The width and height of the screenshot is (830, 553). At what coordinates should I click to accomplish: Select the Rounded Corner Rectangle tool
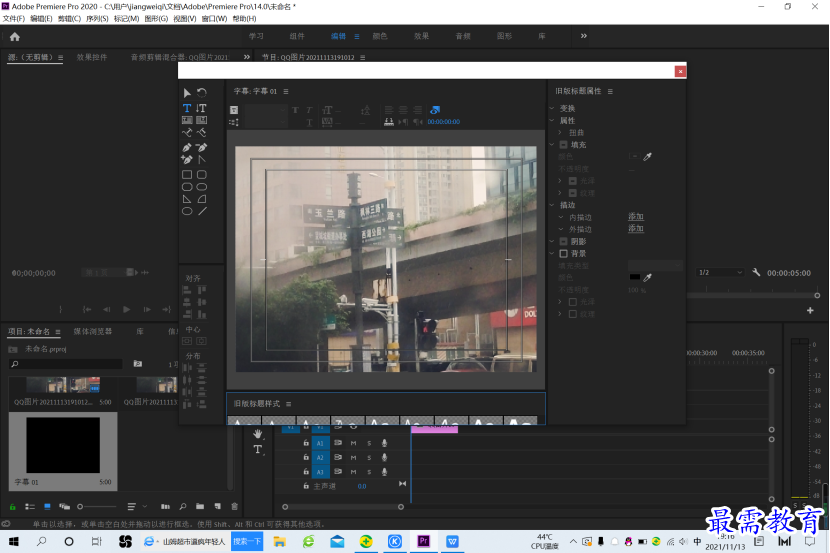pyautogui.click(x=202, y=174)
